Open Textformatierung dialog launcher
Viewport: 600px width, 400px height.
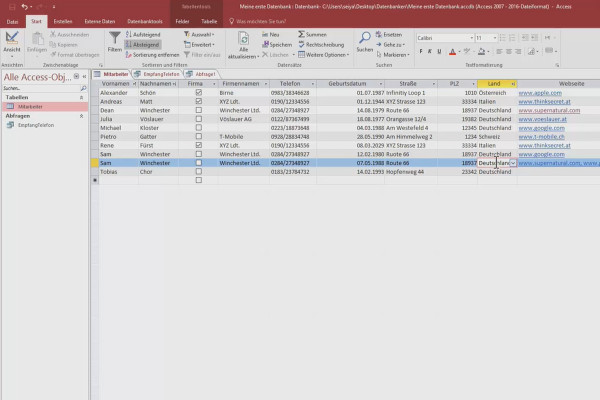coord(557,65)
